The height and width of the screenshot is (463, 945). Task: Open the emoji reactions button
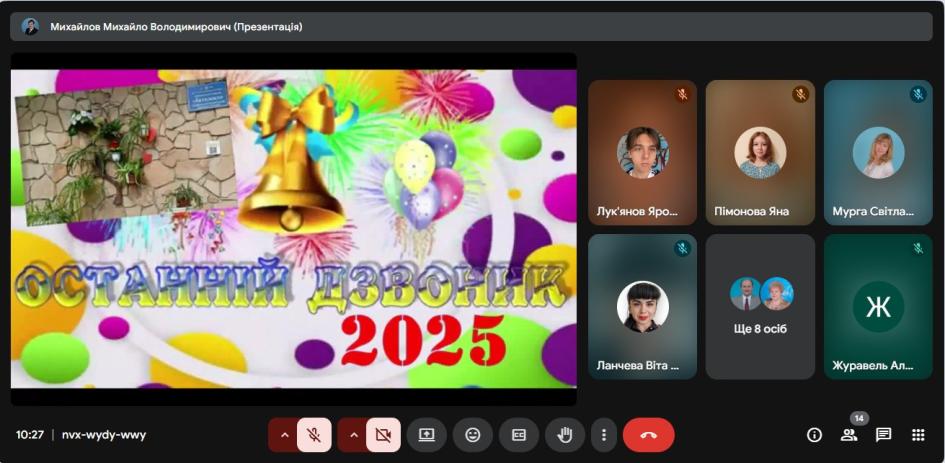click(x=473, y=435)
